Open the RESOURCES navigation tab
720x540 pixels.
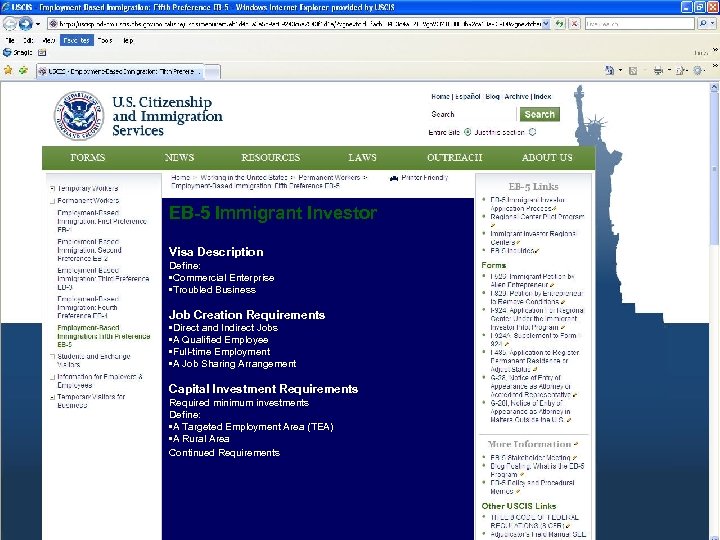(270, 158)
